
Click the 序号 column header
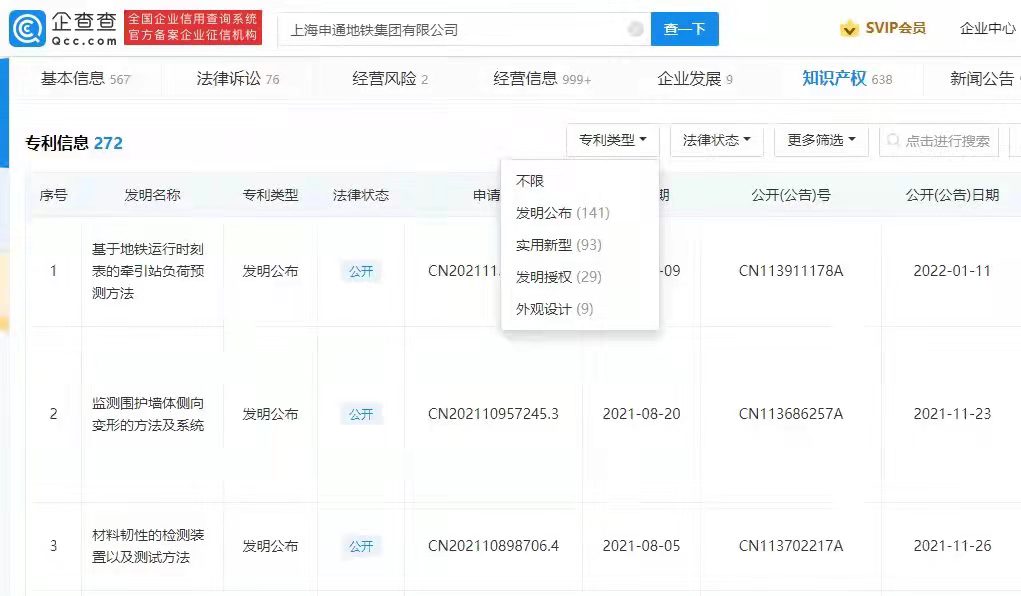pos(53,195)
